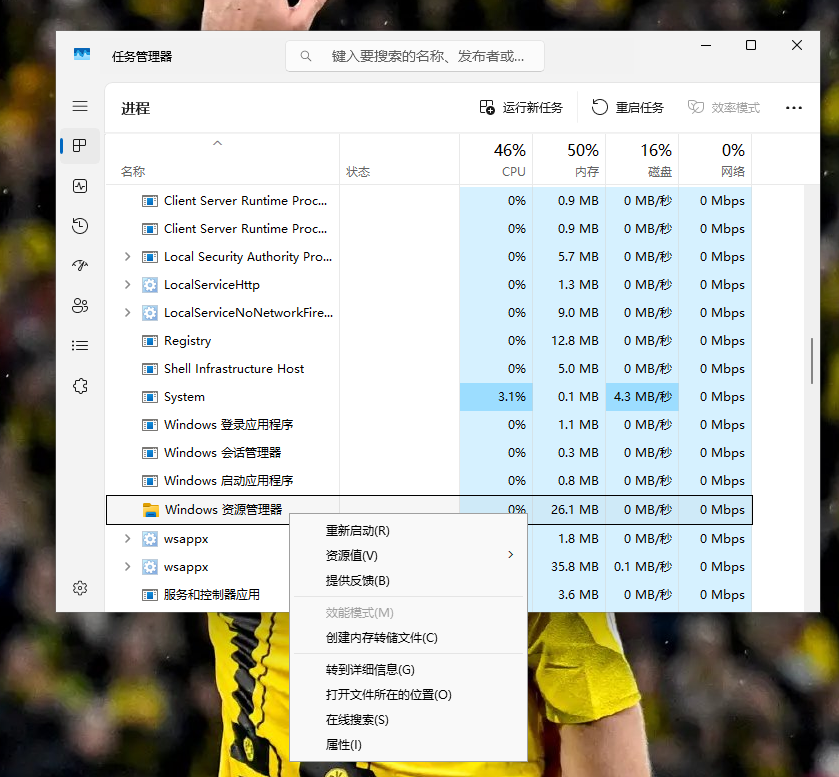Expand the second wsappx row
839x777 pixels.
point(127,566)
